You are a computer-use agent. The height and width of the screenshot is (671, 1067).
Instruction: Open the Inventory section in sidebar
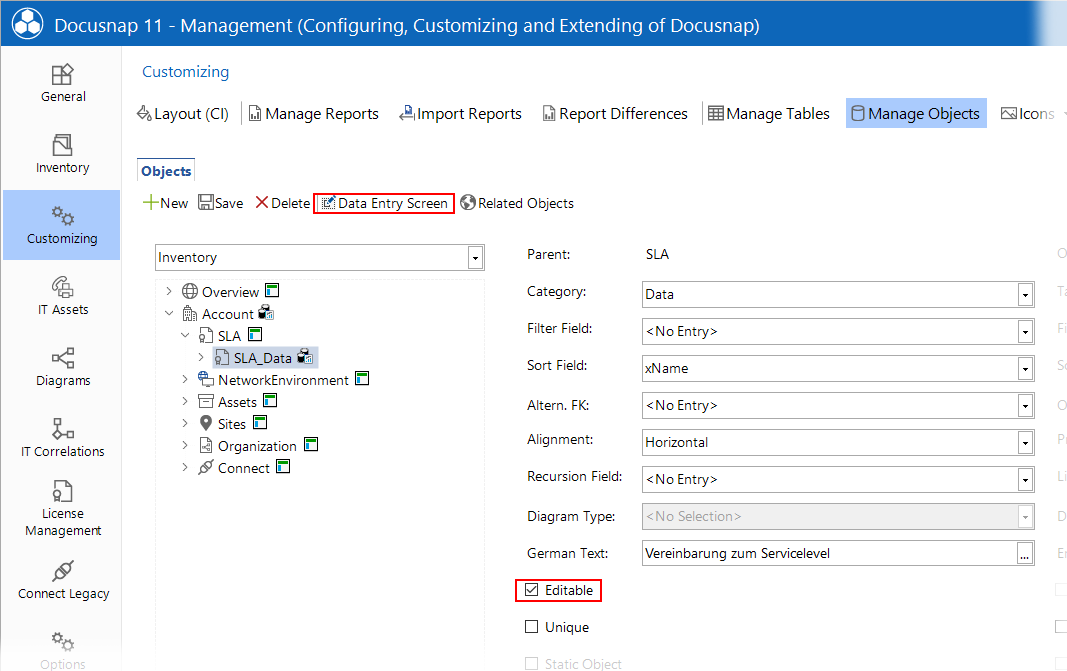coord(62,154)
